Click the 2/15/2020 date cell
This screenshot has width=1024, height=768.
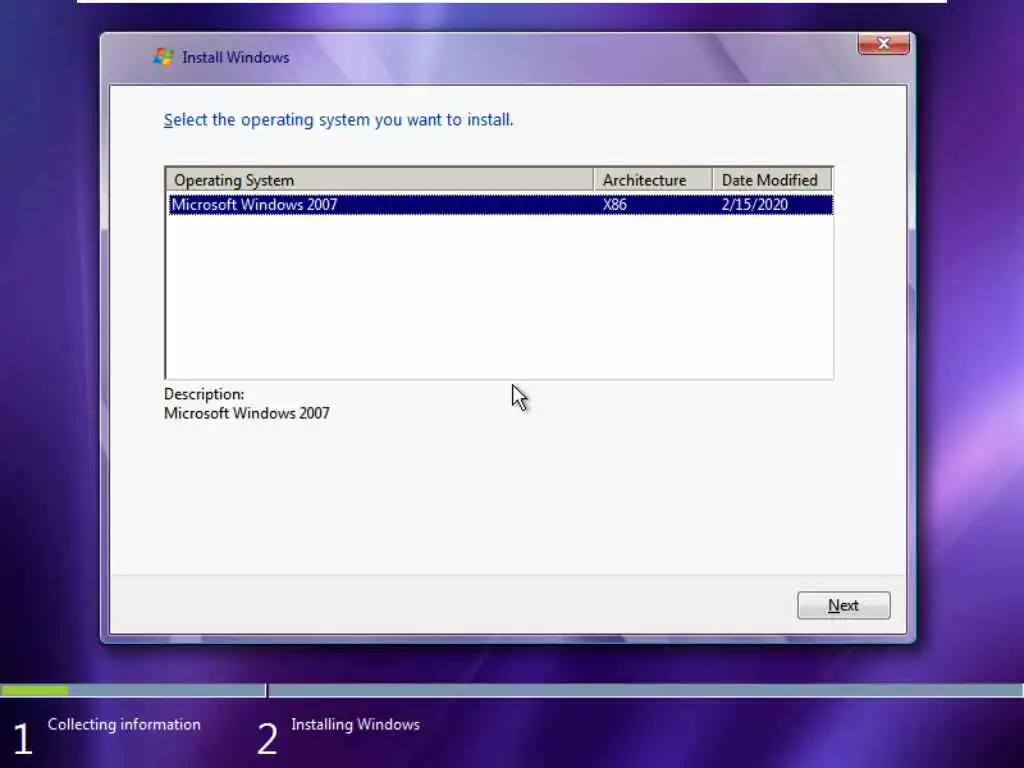pos(754,204)
